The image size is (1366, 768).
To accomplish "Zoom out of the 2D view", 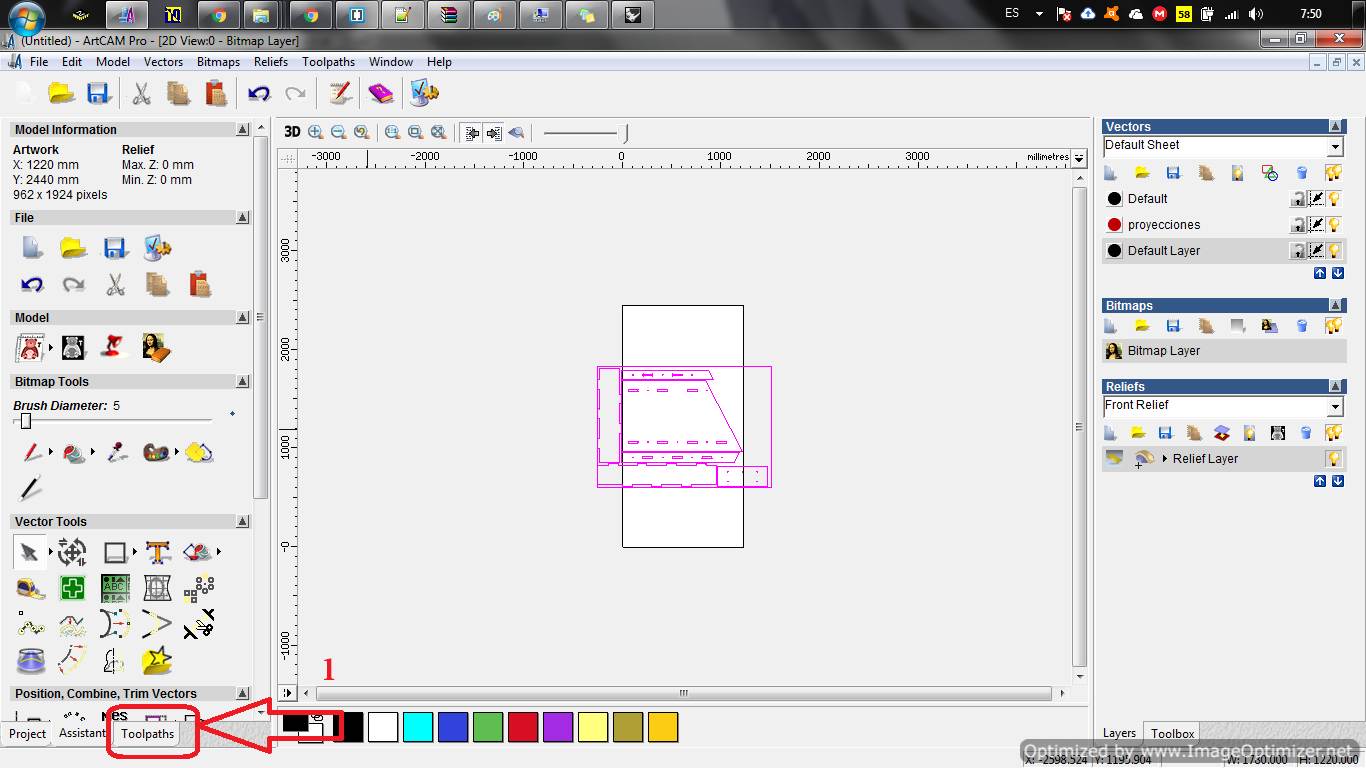I will [x=338, y=132].
